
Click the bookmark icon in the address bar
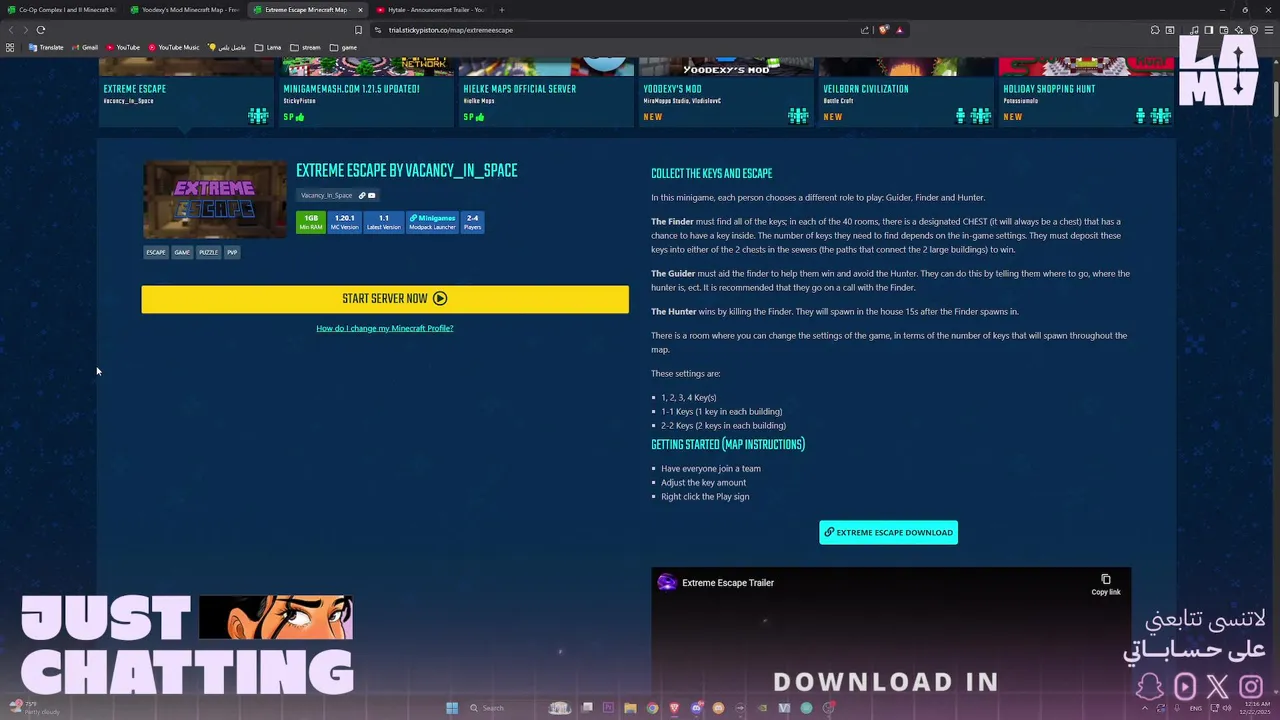coord(358,30)
